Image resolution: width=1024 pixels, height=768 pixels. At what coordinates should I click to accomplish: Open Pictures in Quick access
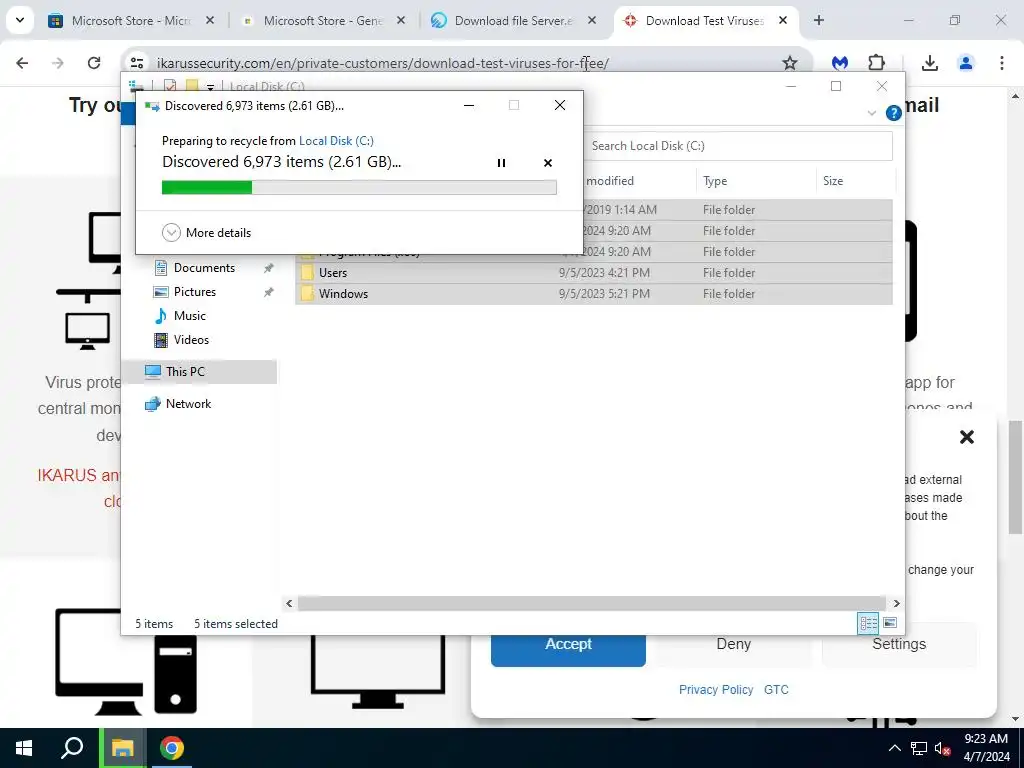coord(195,292)
